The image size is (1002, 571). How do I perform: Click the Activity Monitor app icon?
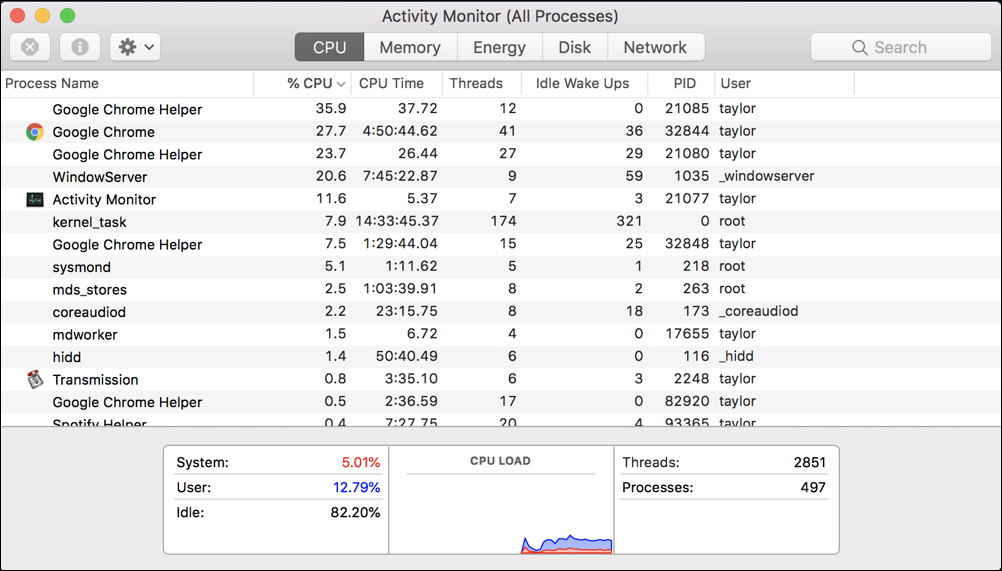pos(35,199)
